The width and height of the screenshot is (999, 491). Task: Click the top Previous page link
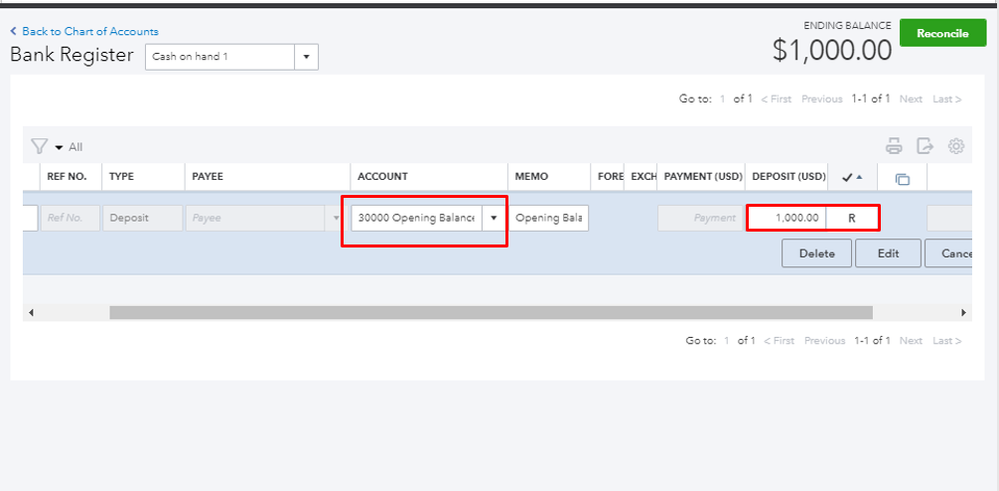coord(822,99)
